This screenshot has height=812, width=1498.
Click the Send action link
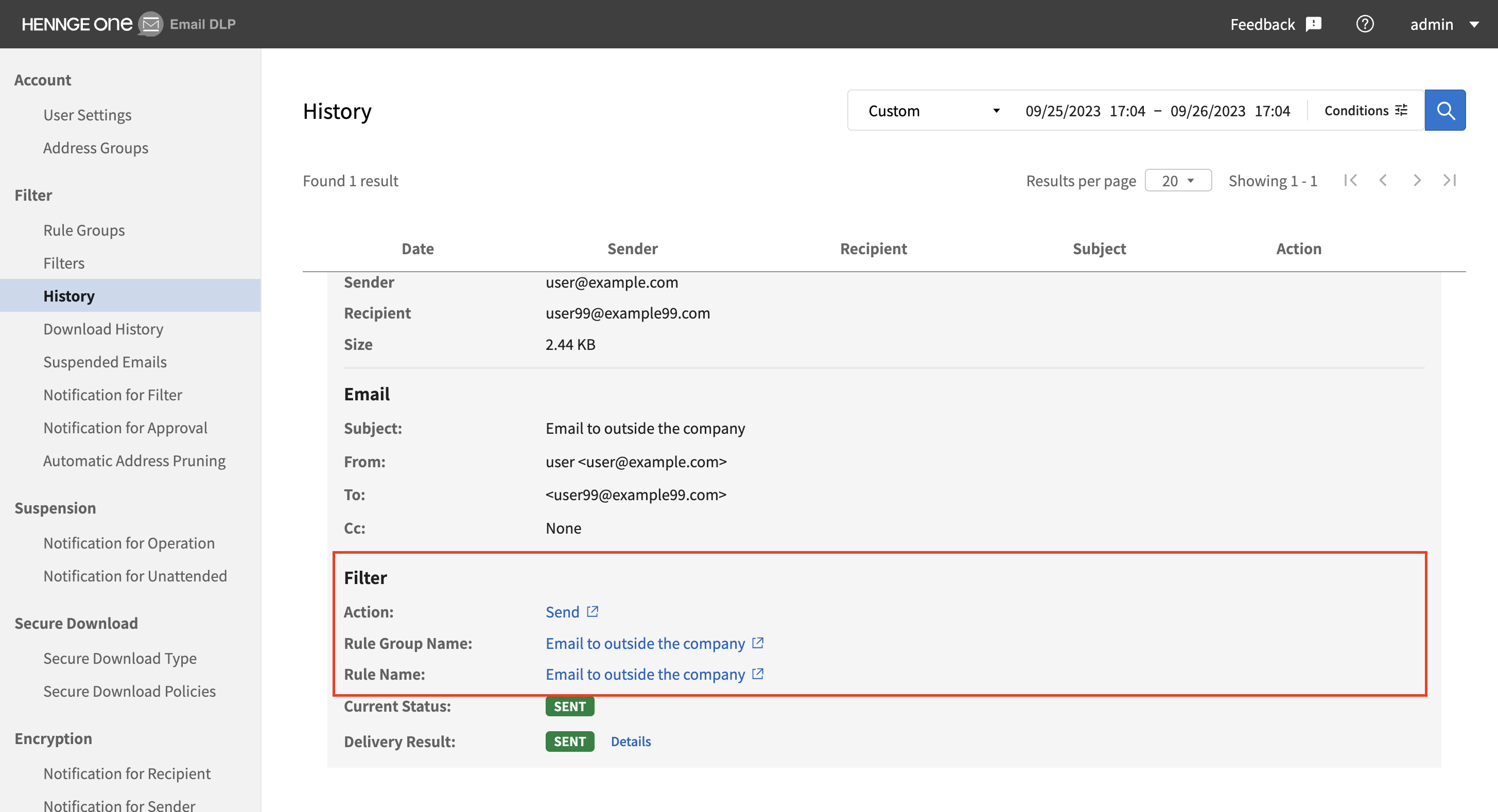tap(562, 612)
